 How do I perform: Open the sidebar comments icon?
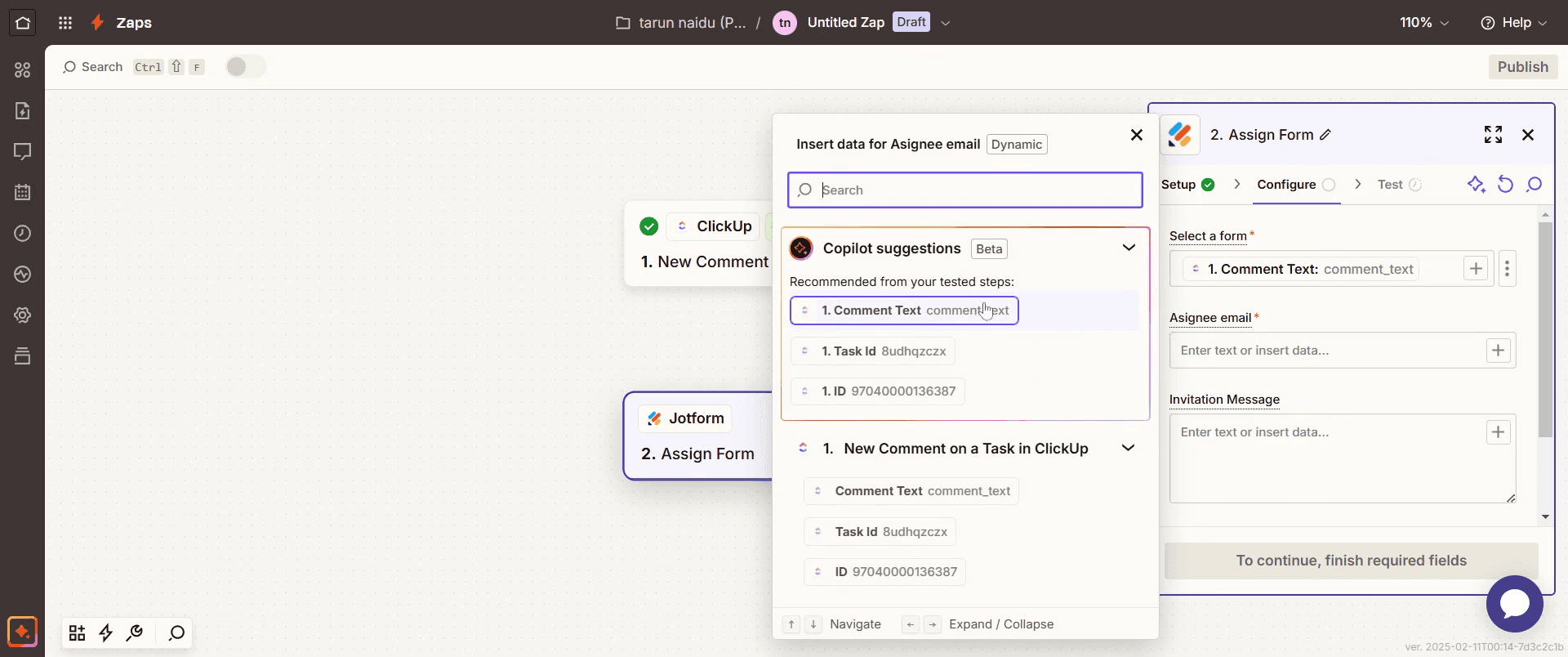(23, 152)
